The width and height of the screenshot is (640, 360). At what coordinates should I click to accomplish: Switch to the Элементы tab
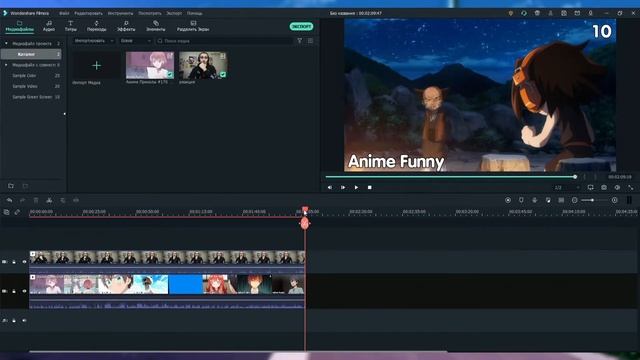pos(156,26)
